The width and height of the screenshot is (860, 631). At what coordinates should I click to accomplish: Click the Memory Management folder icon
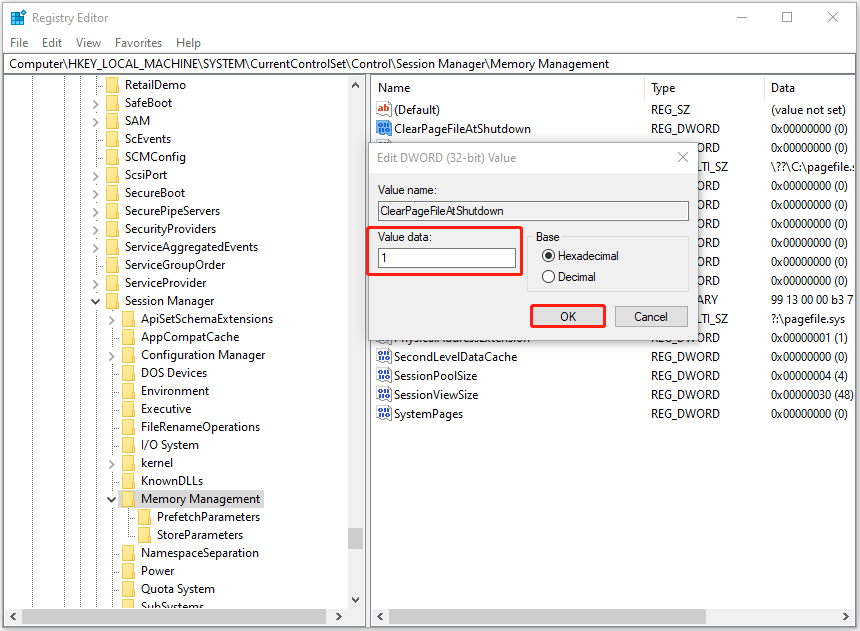click(x=129, y=498)
